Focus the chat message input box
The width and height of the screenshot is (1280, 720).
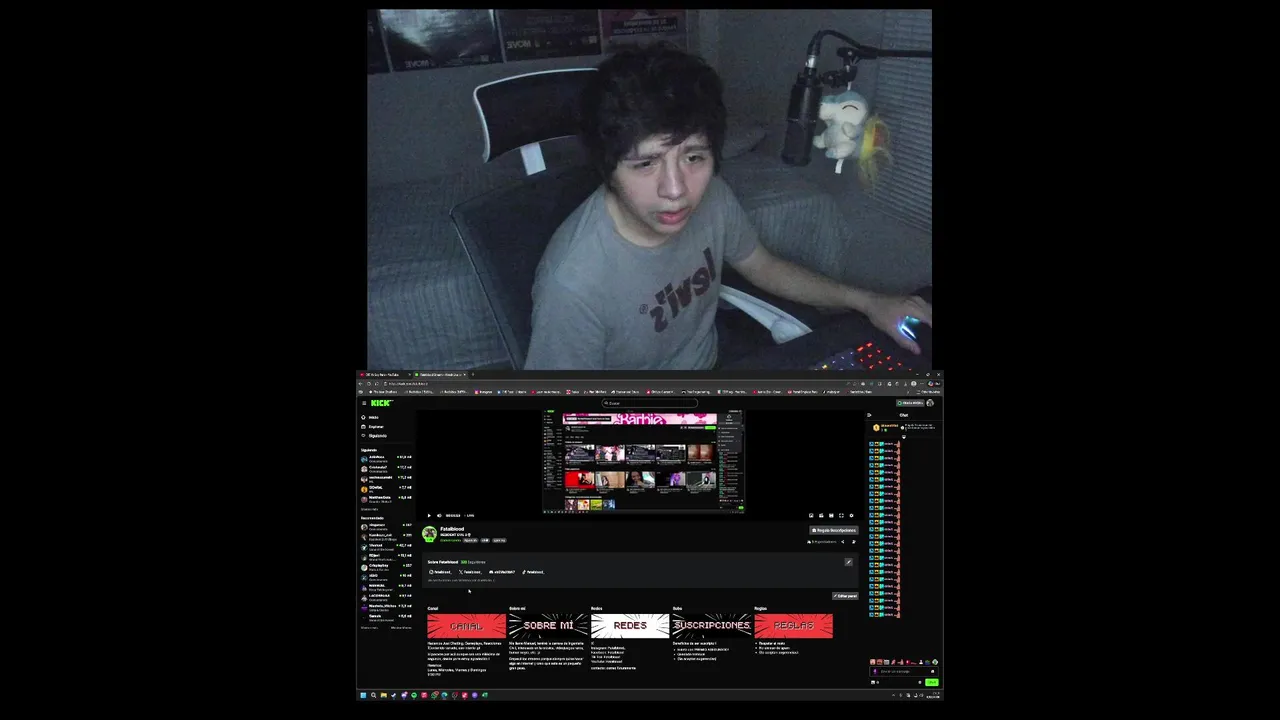click(903, 671)
